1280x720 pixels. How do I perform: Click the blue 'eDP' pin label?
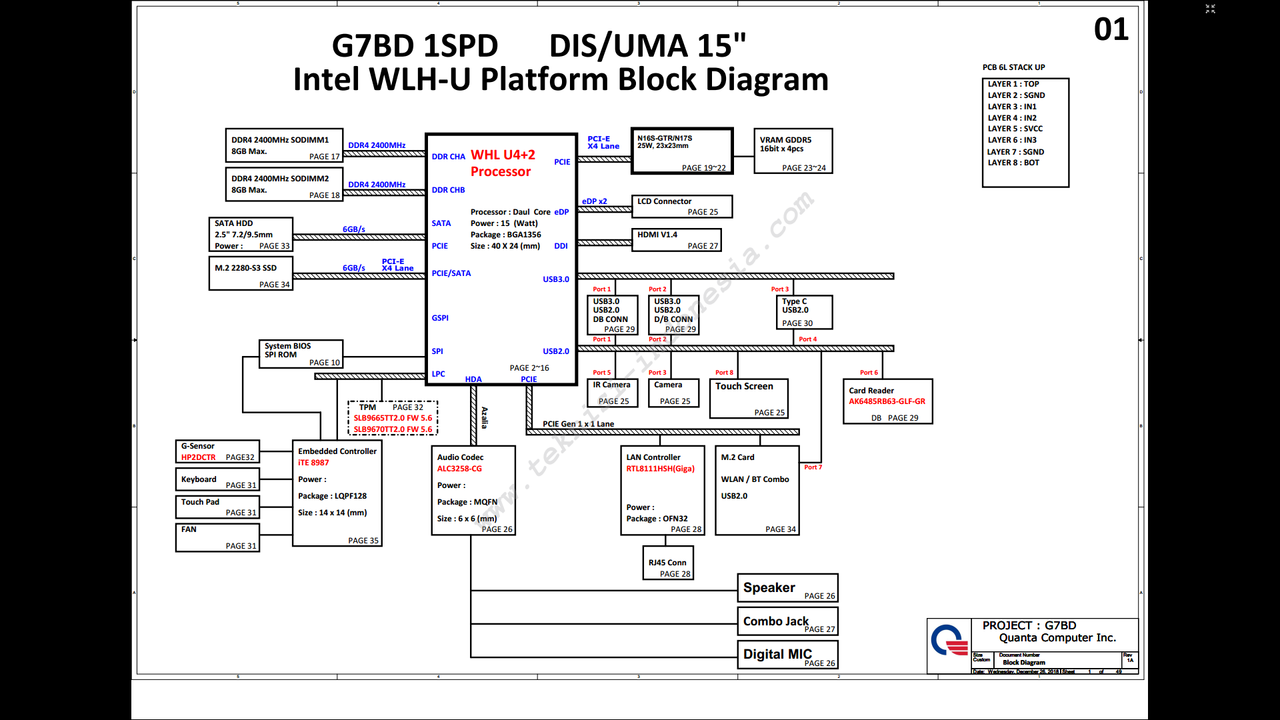pos(562,212)
